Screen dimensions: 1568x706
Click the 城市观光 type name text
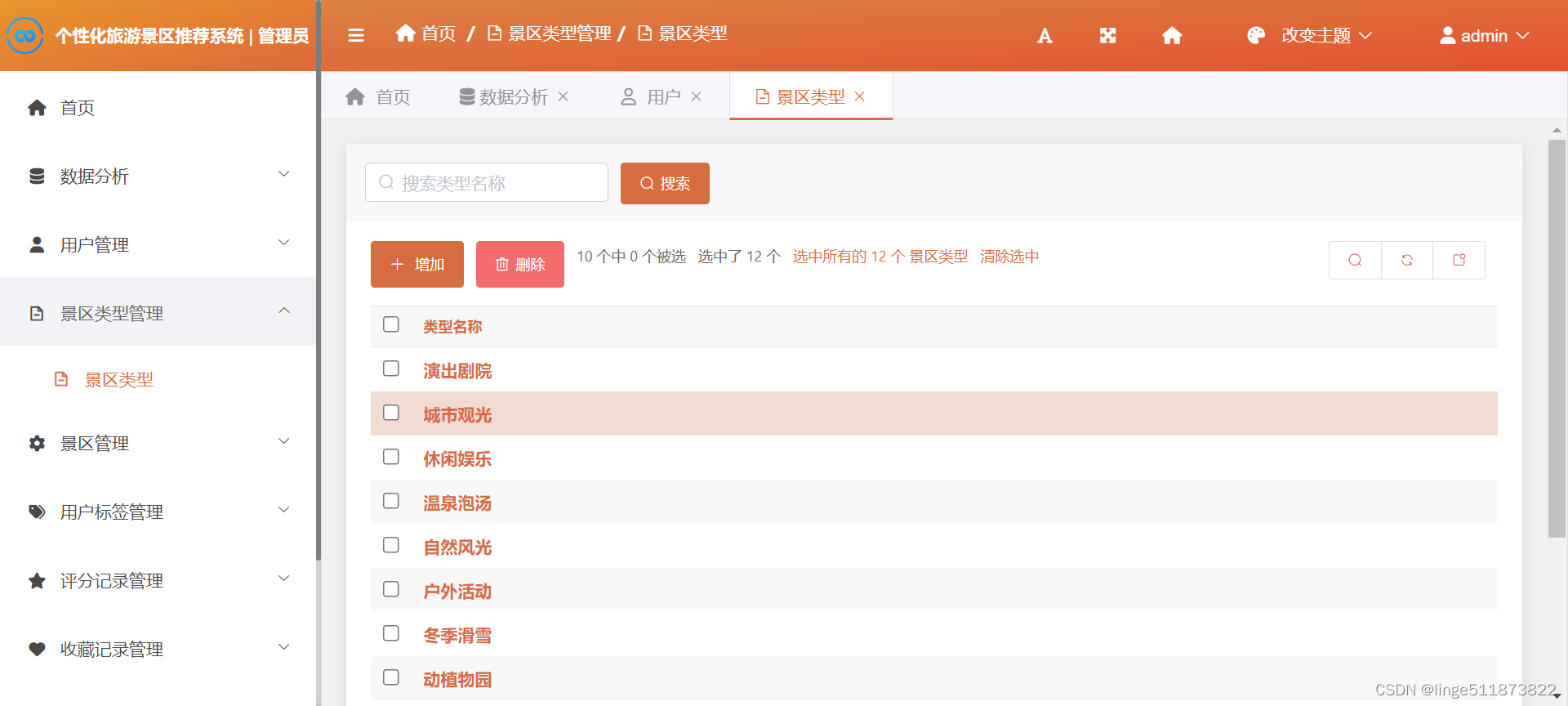click(457, 415)
